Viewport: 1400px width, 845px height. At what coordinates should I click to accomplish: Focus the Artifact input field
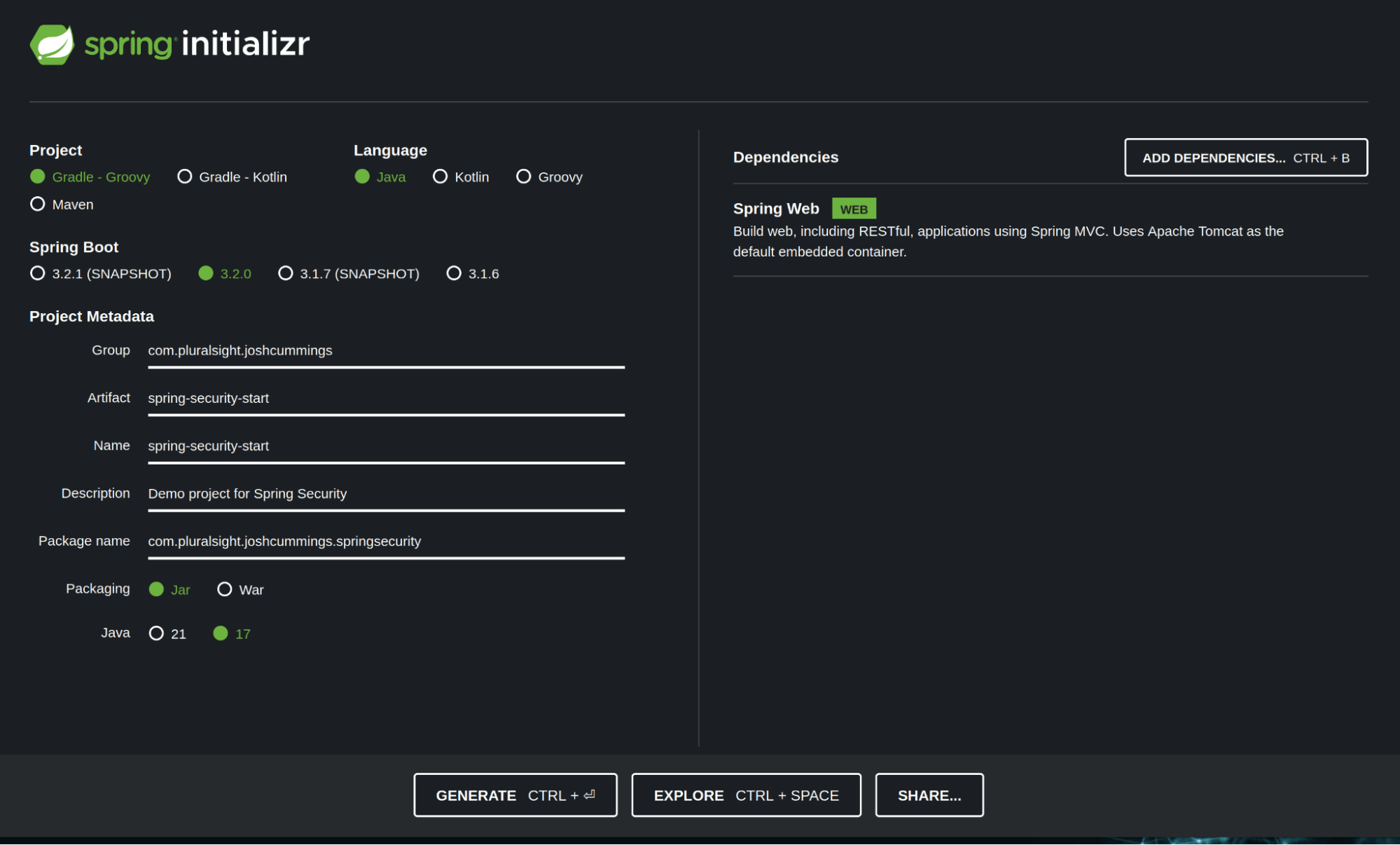click(386, 399)
